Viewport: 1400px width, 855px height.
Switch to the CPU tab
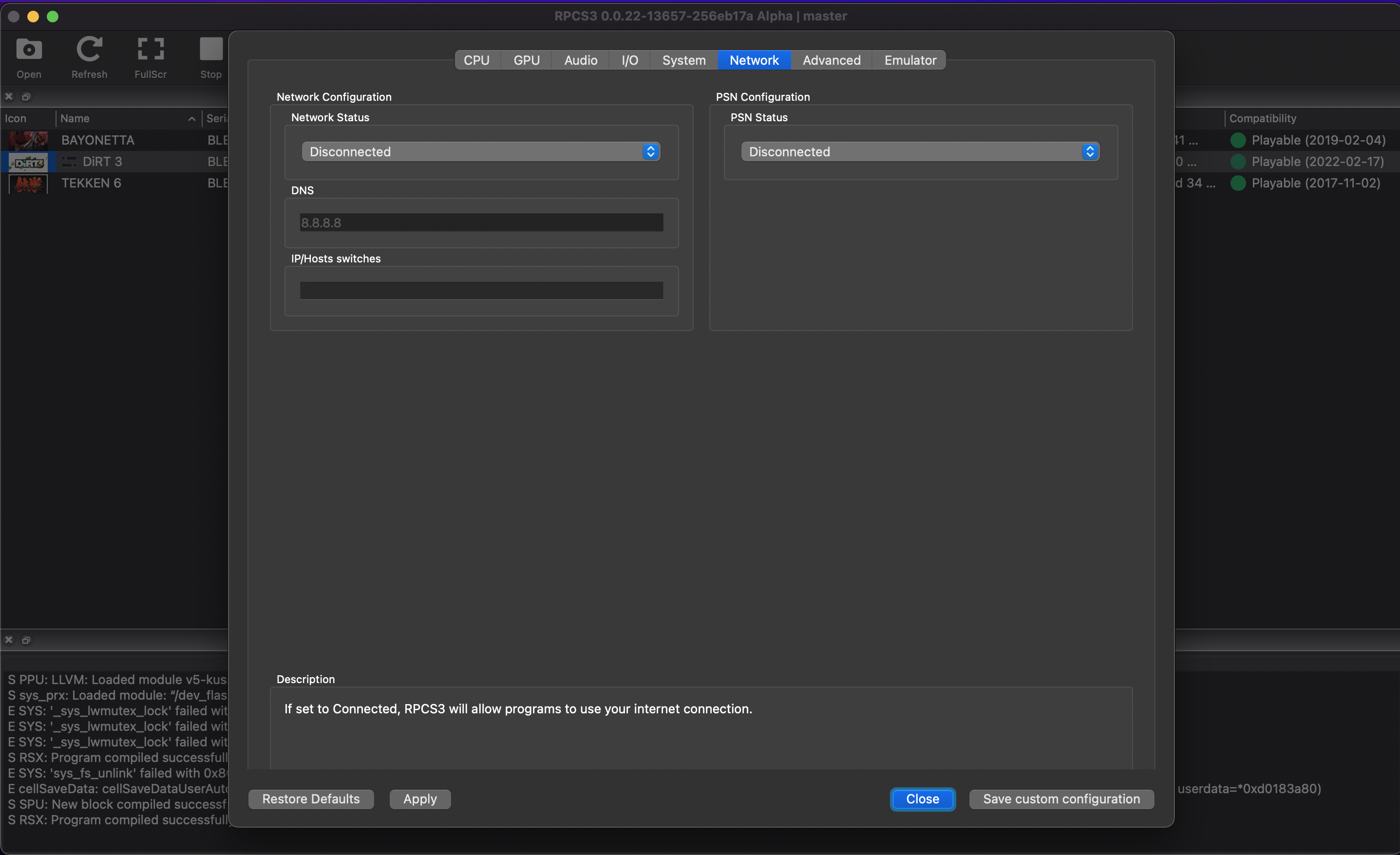tap(477, 60)
